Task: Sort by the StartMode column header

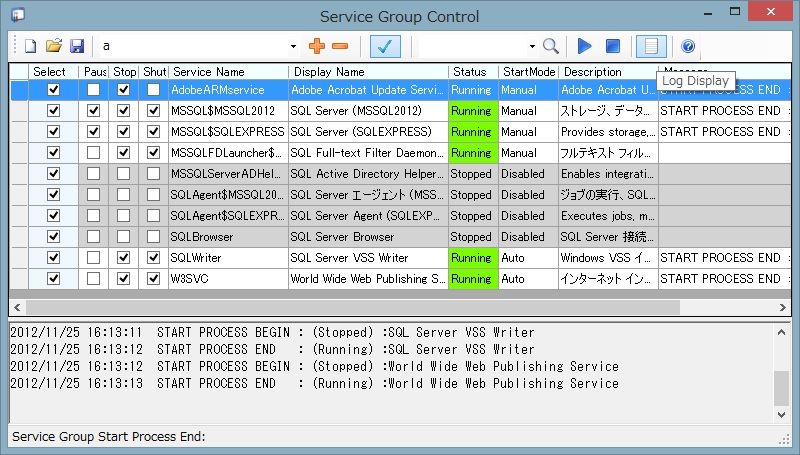Action: pos(529,72)
